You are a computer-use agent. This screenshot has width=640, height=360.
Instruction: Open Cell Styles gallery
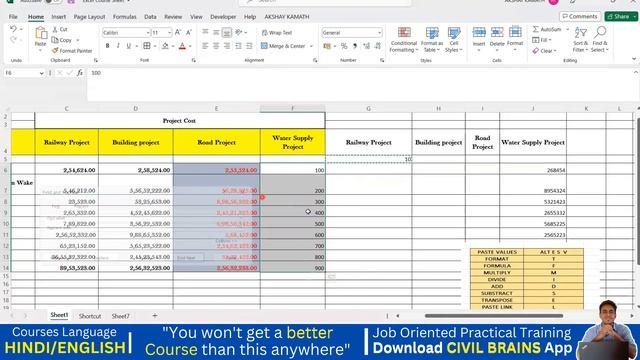[x=453, y=40]
